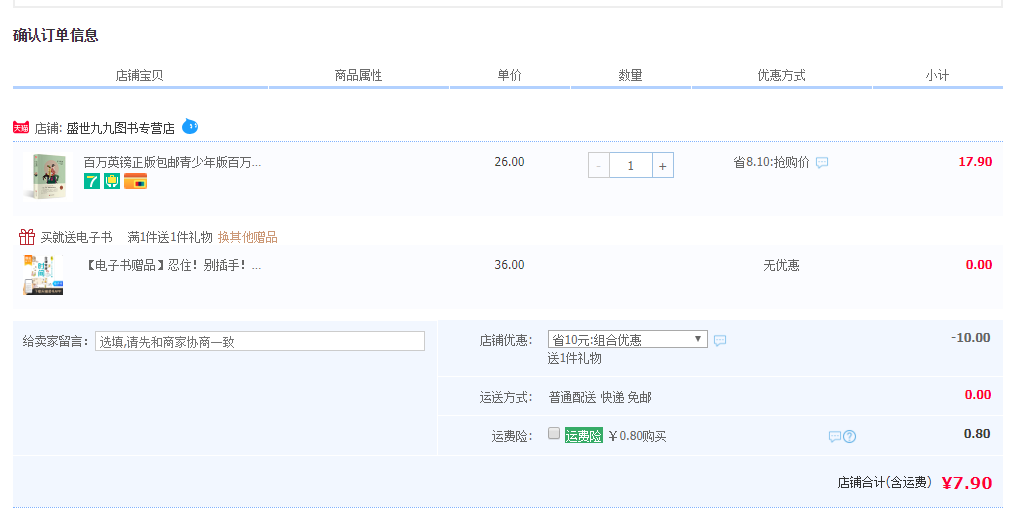This screenshot has width=1009, height=508.
Task: Click the 小计 column header
Action: tap(937, 75)
